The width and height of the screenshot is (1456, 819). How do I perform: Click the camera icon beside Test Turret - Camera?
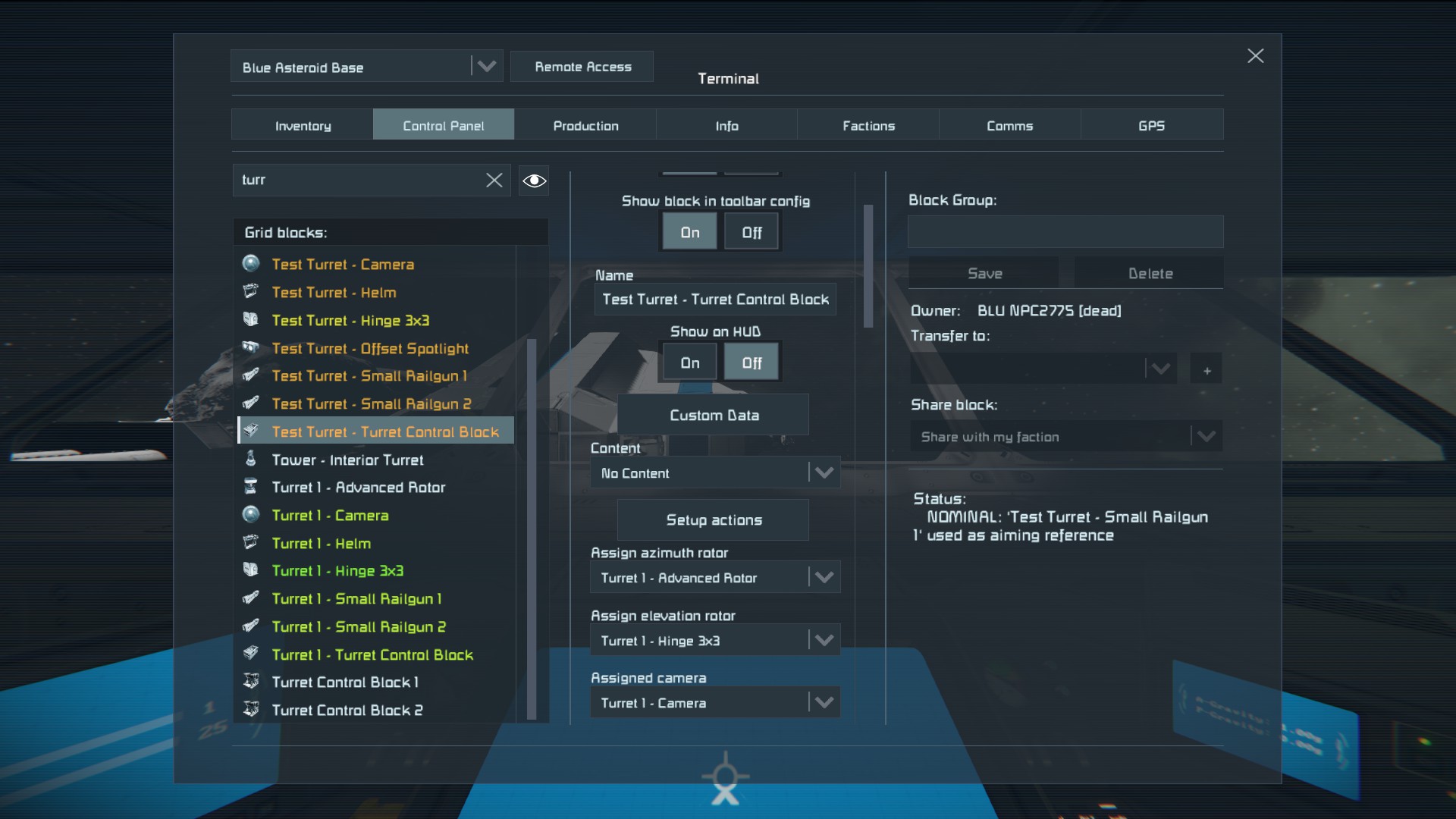(x=251, y=264)
